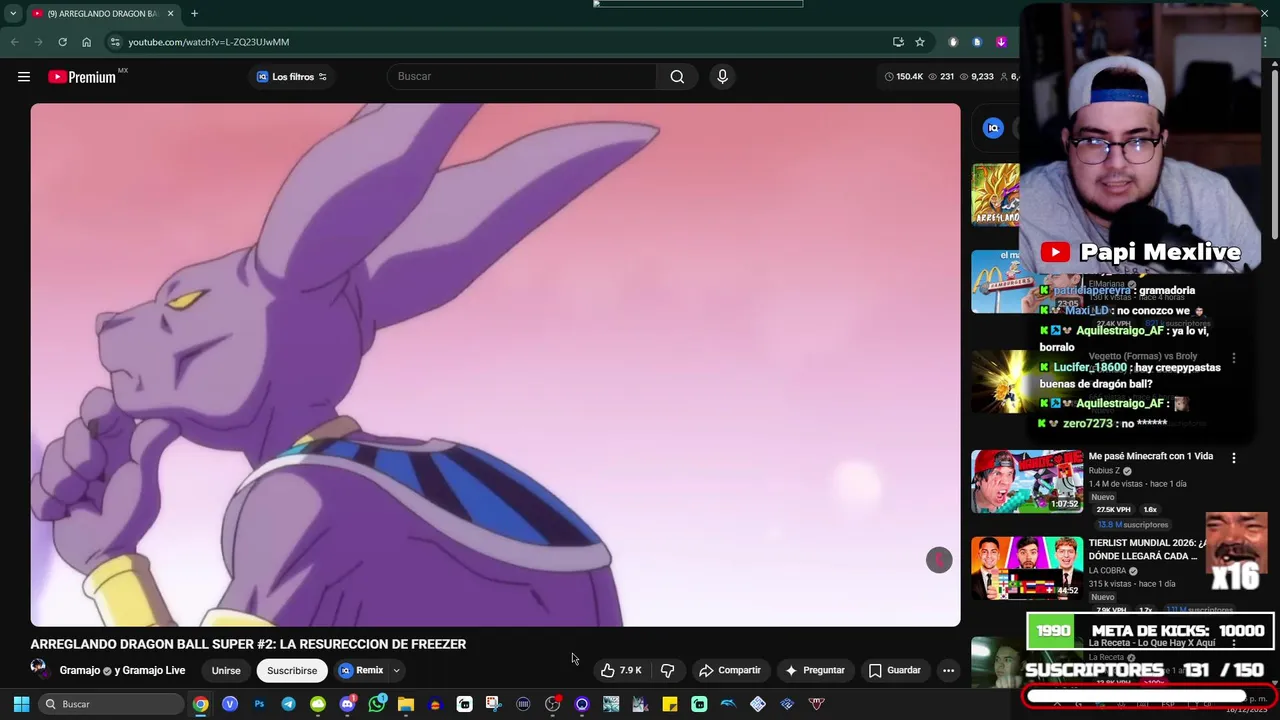The image size is (1280, 720).
Task: Open browser home page button
Action: pos(86,42)
